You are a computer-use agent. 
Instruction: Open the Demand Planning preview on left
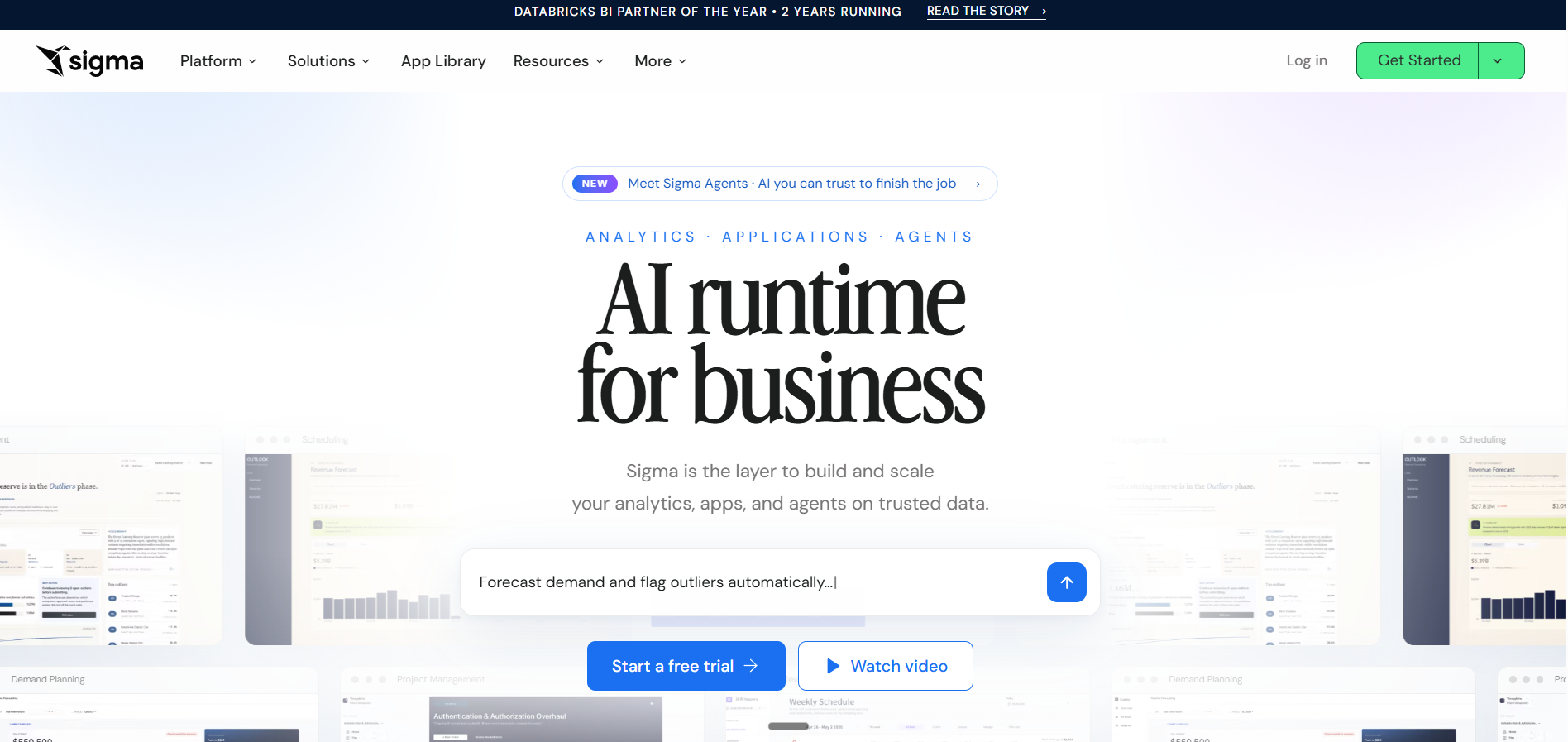coord(159,705)
